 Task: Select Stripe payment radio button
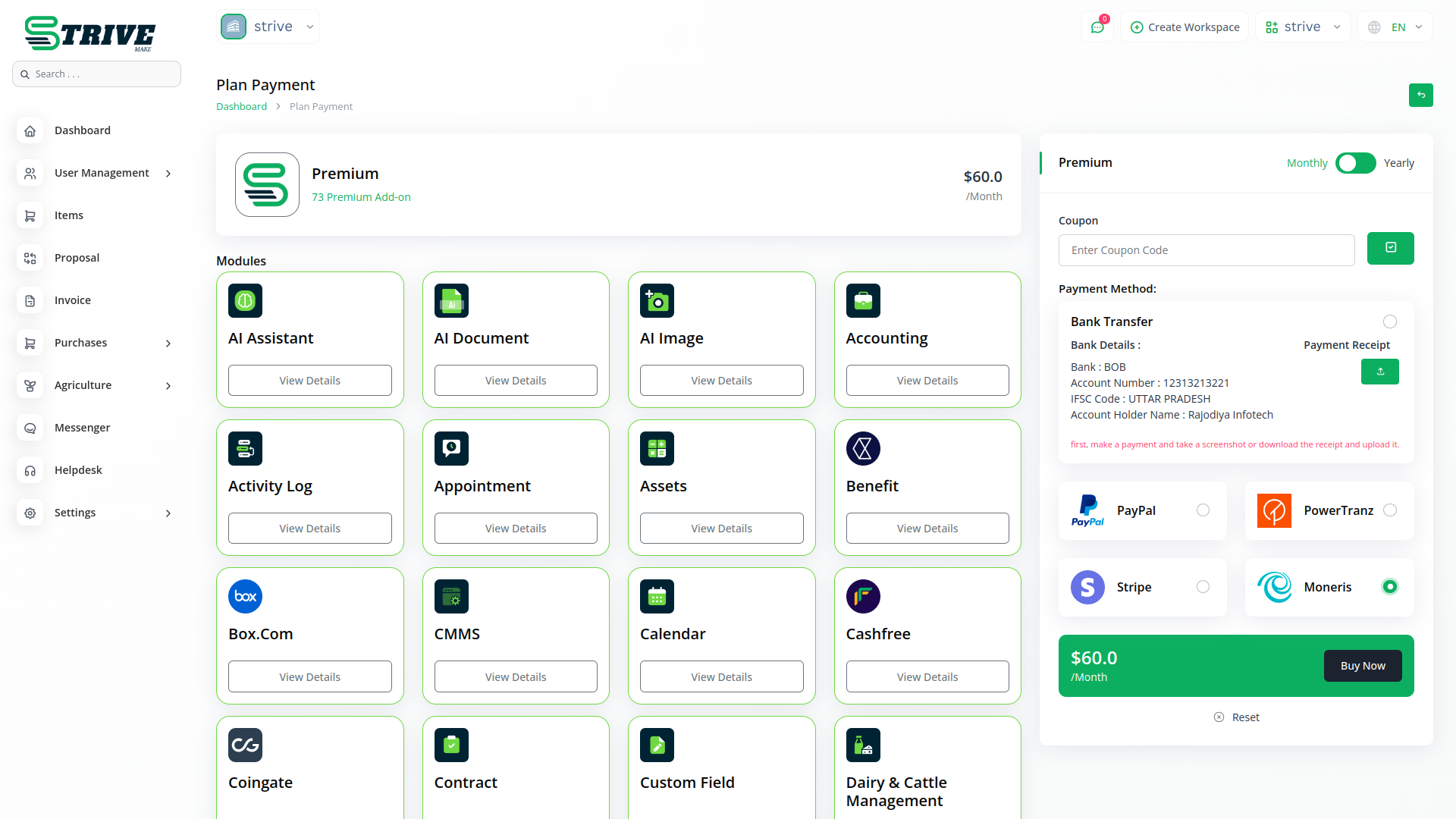pyautogui.click(x=1203, y=587)
